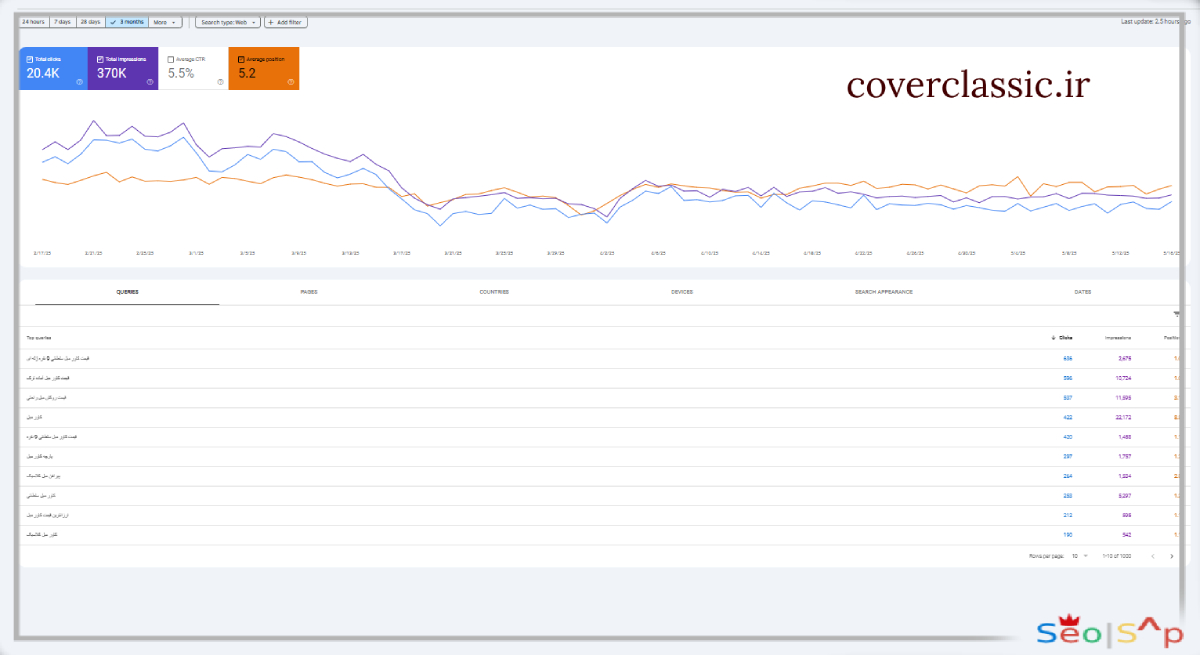Switch to the Pages tab
This screenshot has height=655, width=1200.
tap(309, 292)
